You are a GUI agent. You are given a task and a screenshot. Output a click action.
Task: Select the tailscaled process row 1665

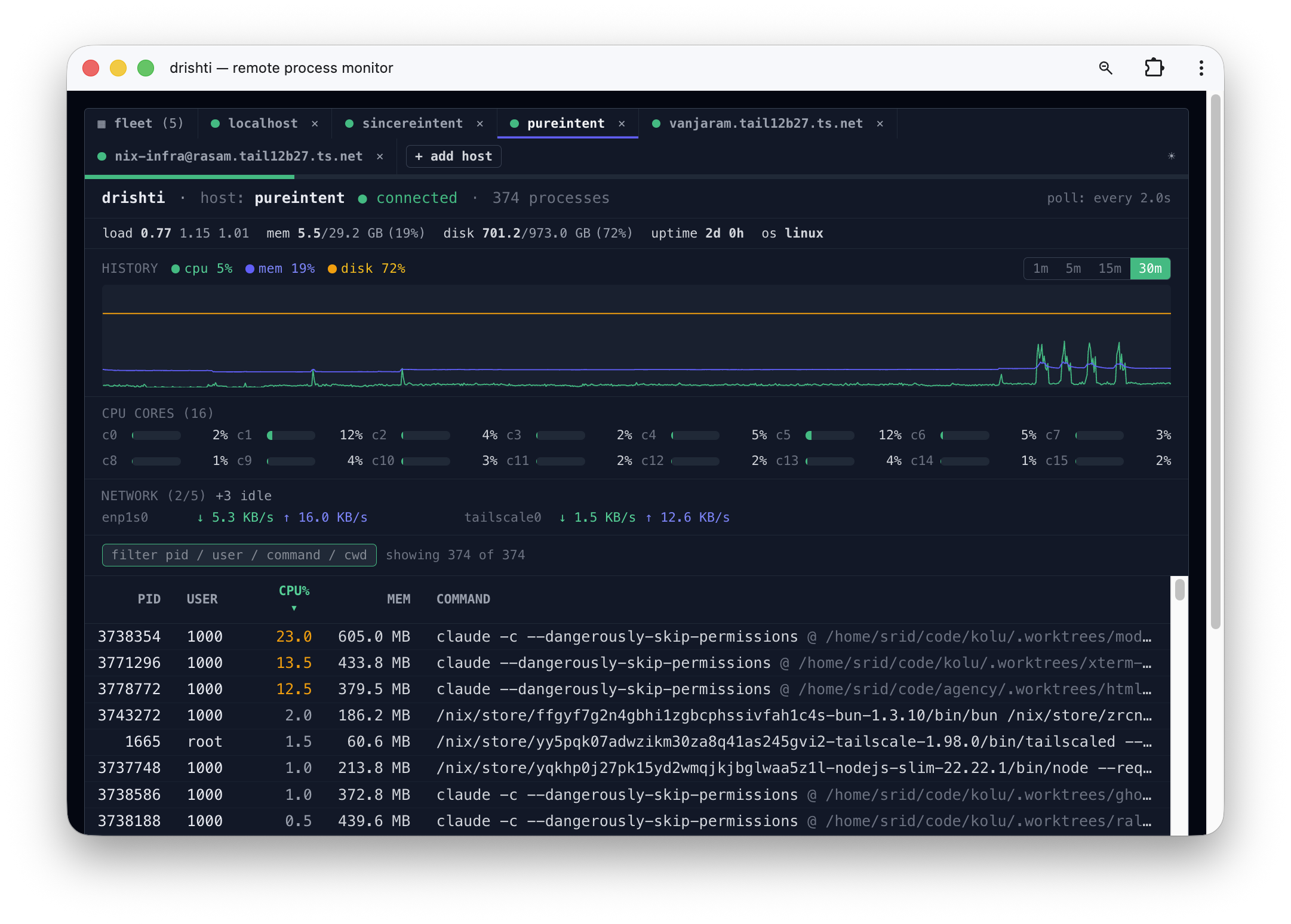[627, 742]
